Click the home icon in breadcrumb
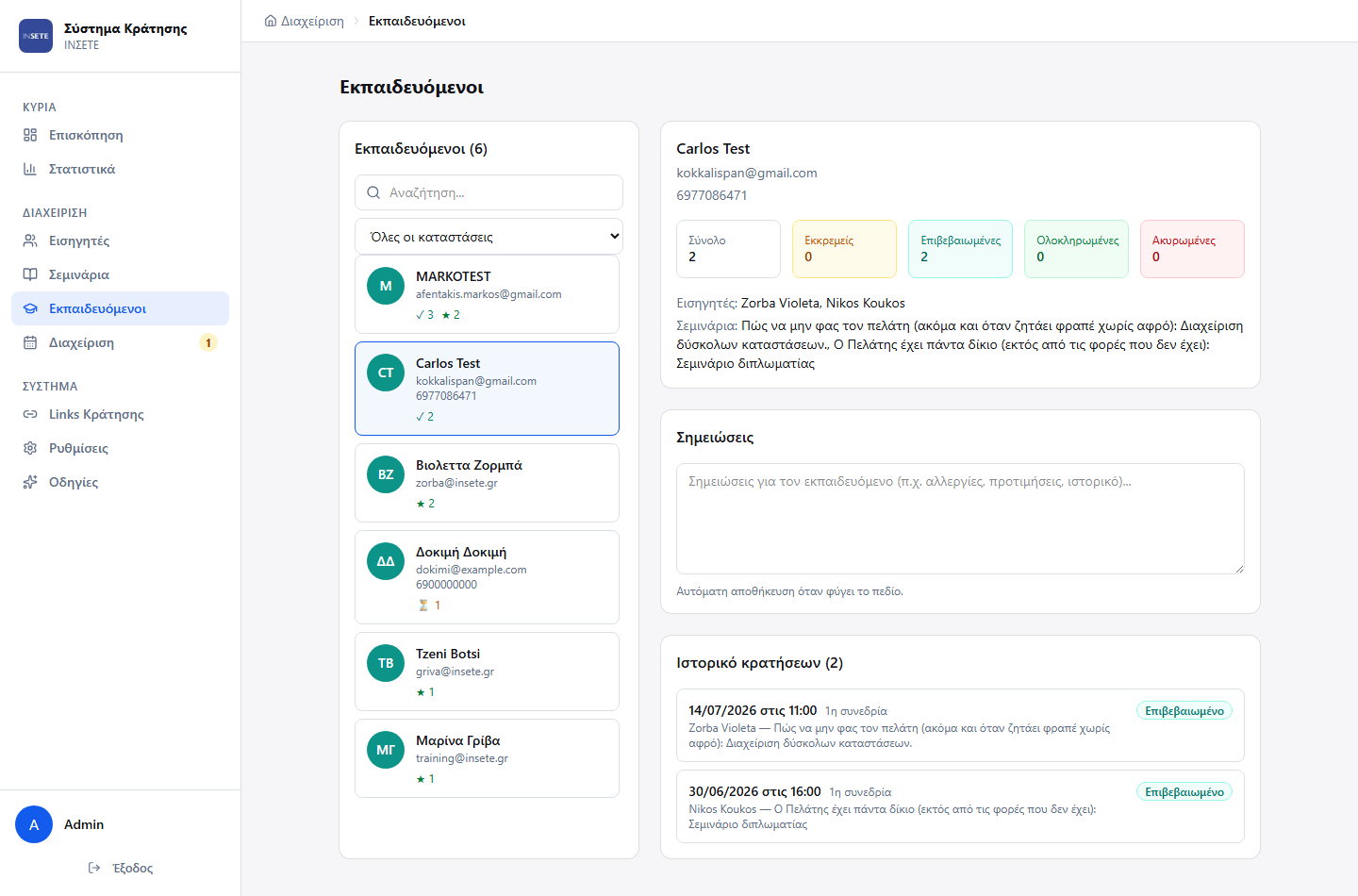Viewport: 1358px width, 896px height. point(271,21)
